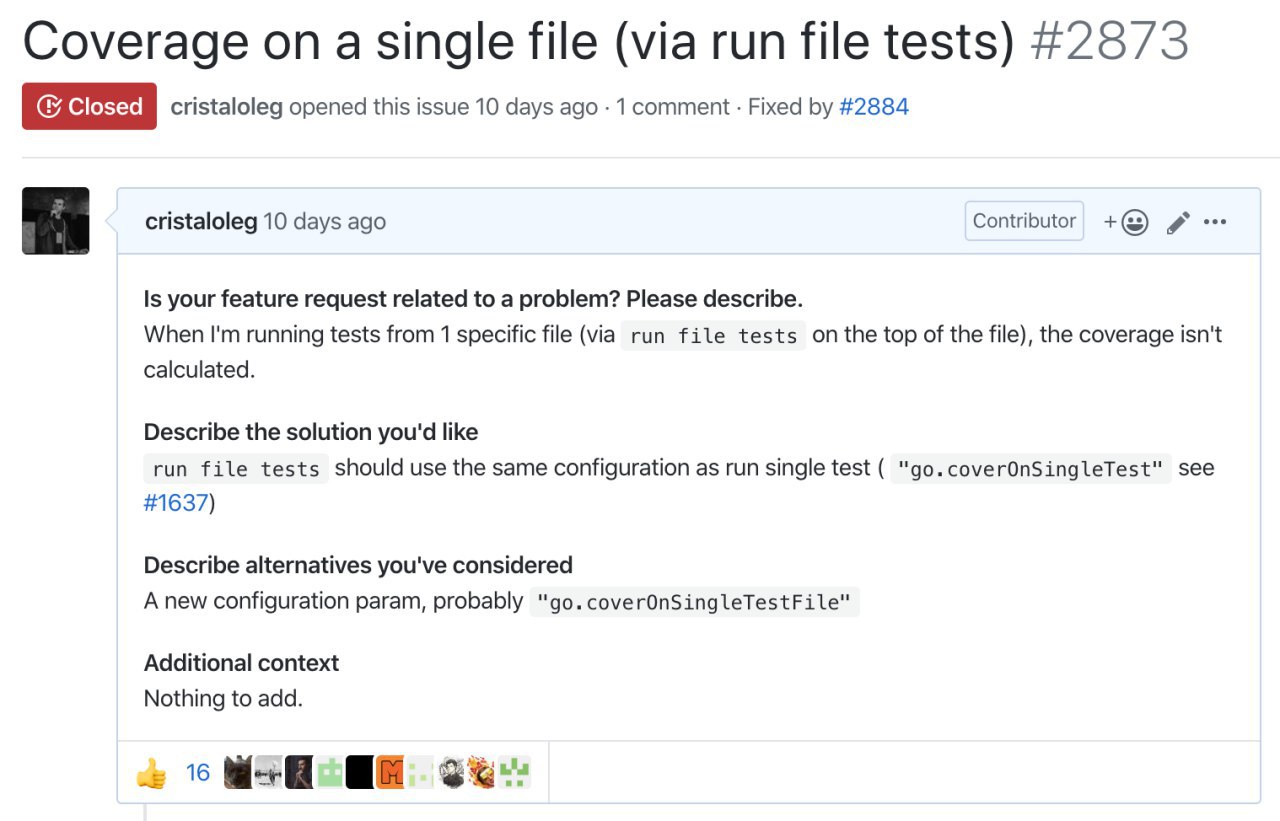Click the red Closed status badge

click(89, 106)
